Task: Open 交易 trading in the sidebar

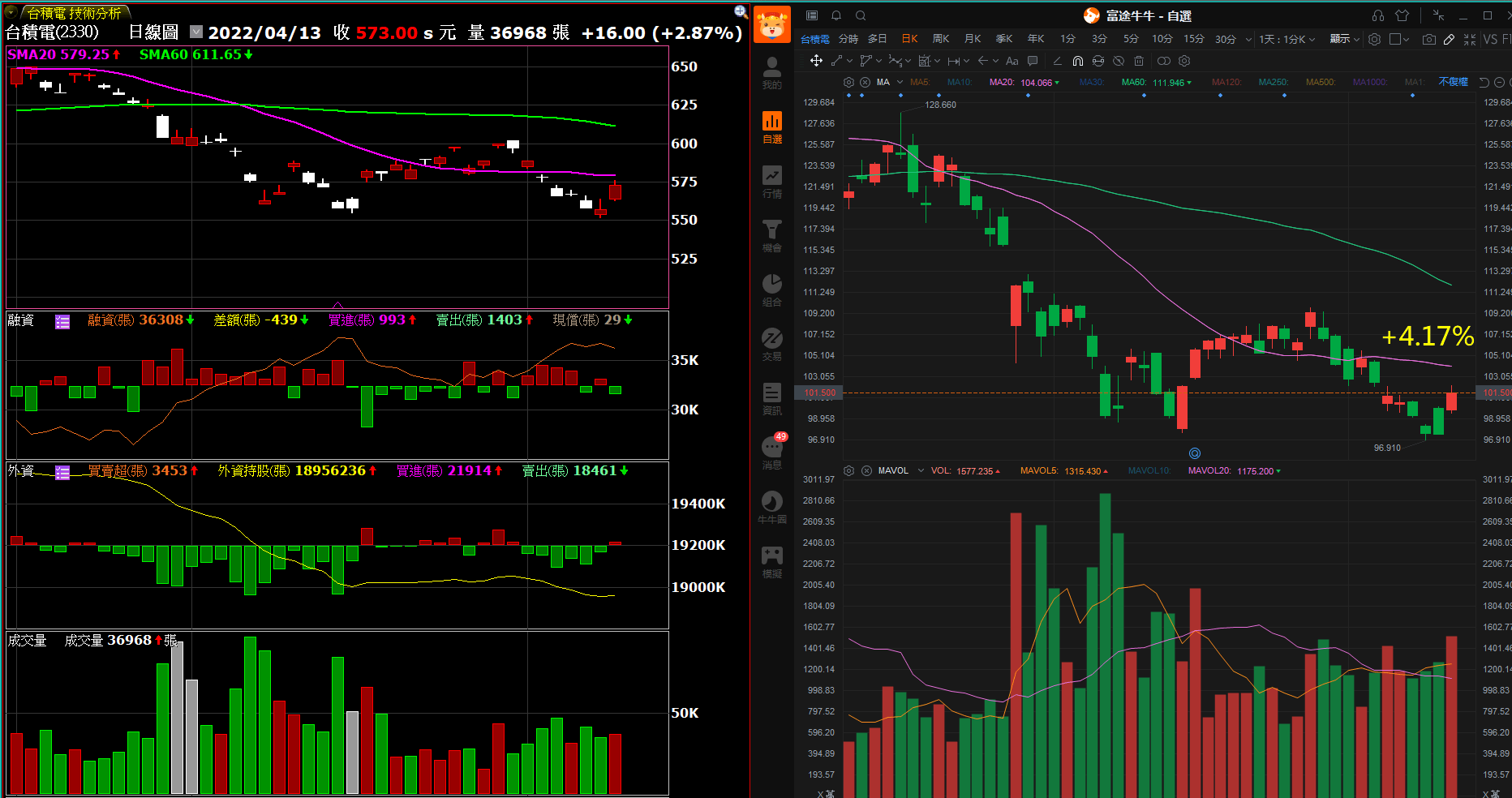Action: point(772,345)
